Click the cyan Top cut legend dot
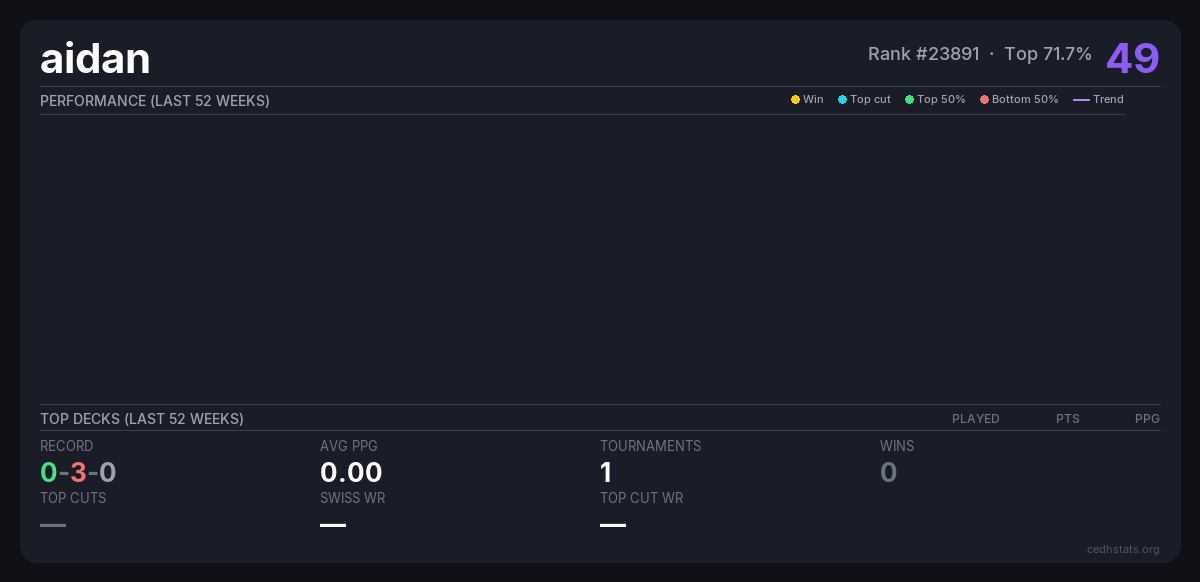The width and height of the screenshot is (1200, 582). click(x=842, y=100)
